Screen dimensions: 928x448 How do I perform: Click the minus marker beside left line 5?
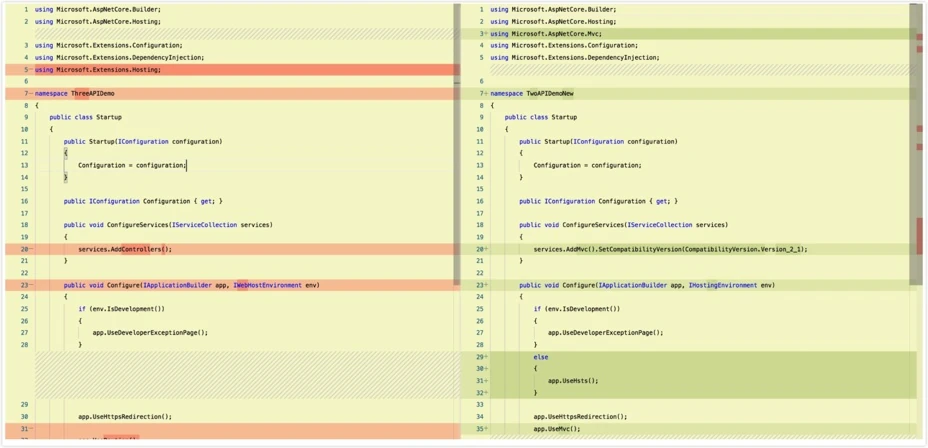tap(30, 70)
